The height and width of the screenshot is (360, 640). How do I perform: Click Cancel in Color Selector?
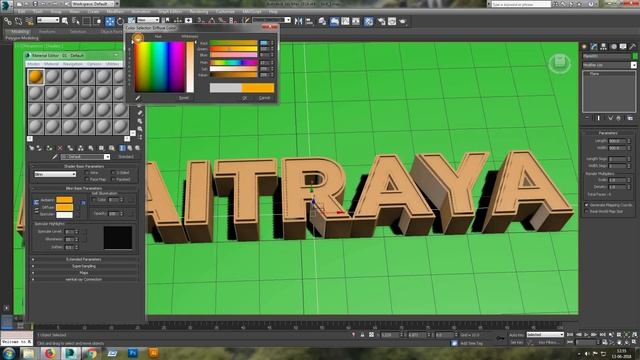pos(264,98)
